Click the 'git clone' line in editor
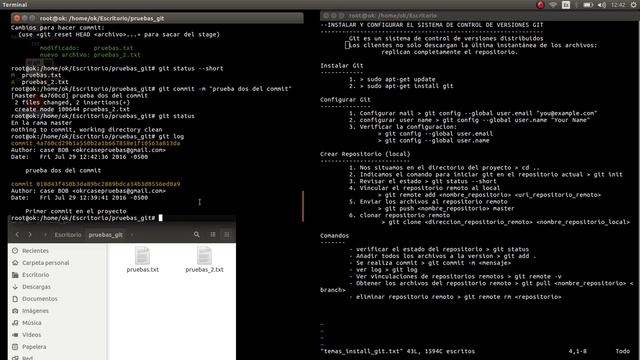Image resolution: width=640 pixels, height=360 pixels. (506, 222)
